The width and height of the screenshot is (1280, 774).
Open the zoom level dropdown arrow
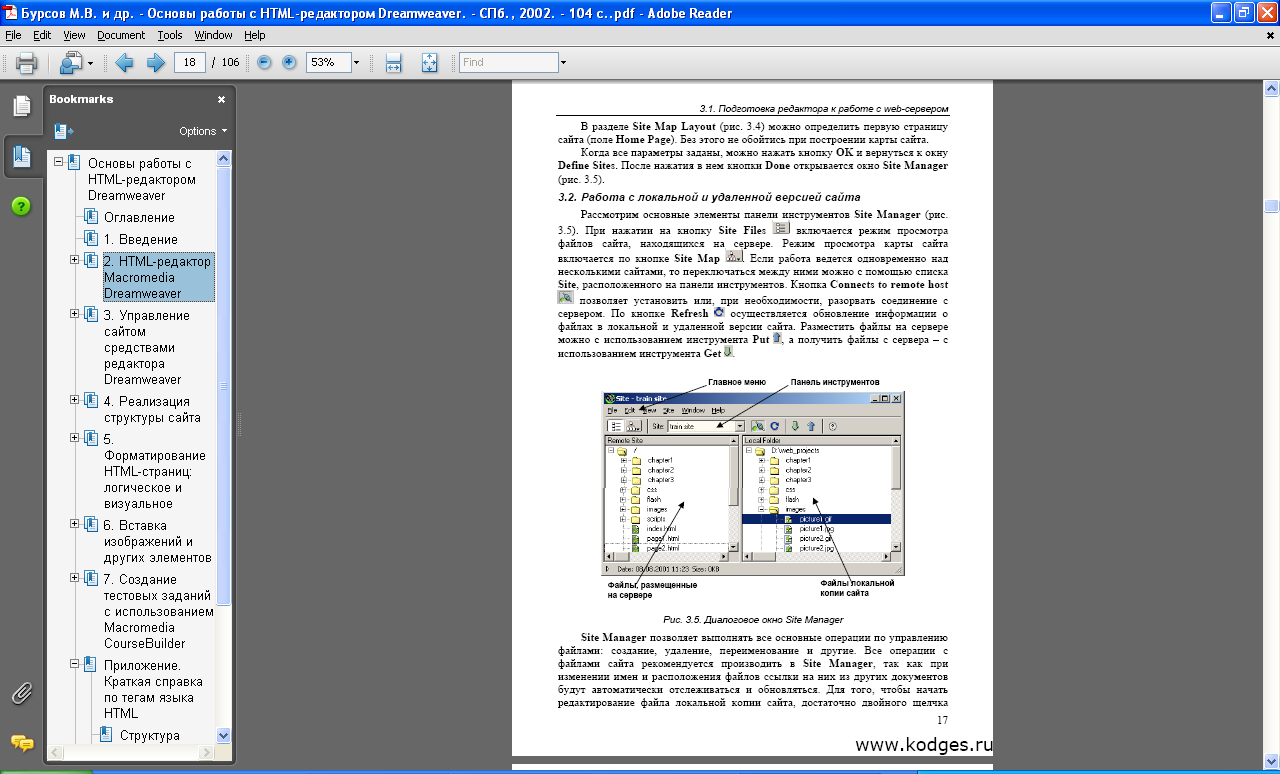click(356, 62)
